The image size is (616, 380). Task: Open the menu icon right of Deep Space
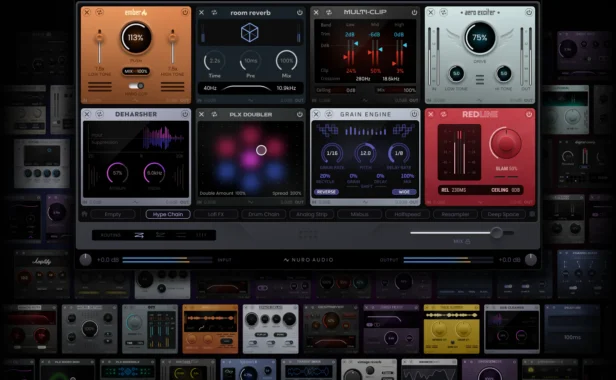[x=532, y=214]
